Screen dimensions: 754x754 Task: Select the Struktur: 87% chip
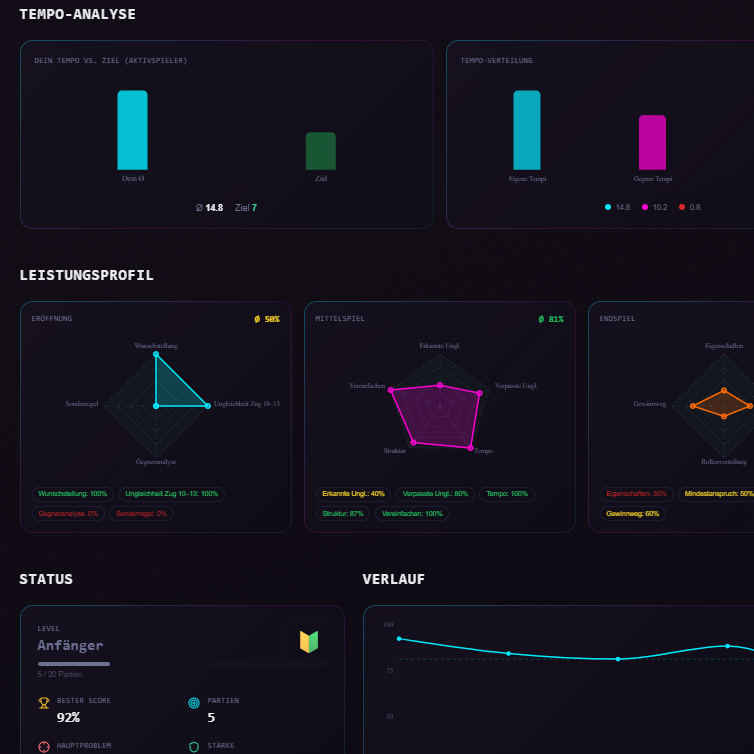click(x=343, y=513)
